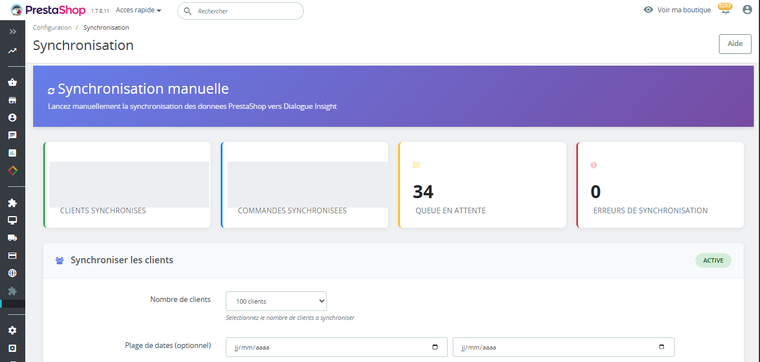Screen dimensions: 760x362
Task: Click the Rechercher search field
Action: [240, 11]
